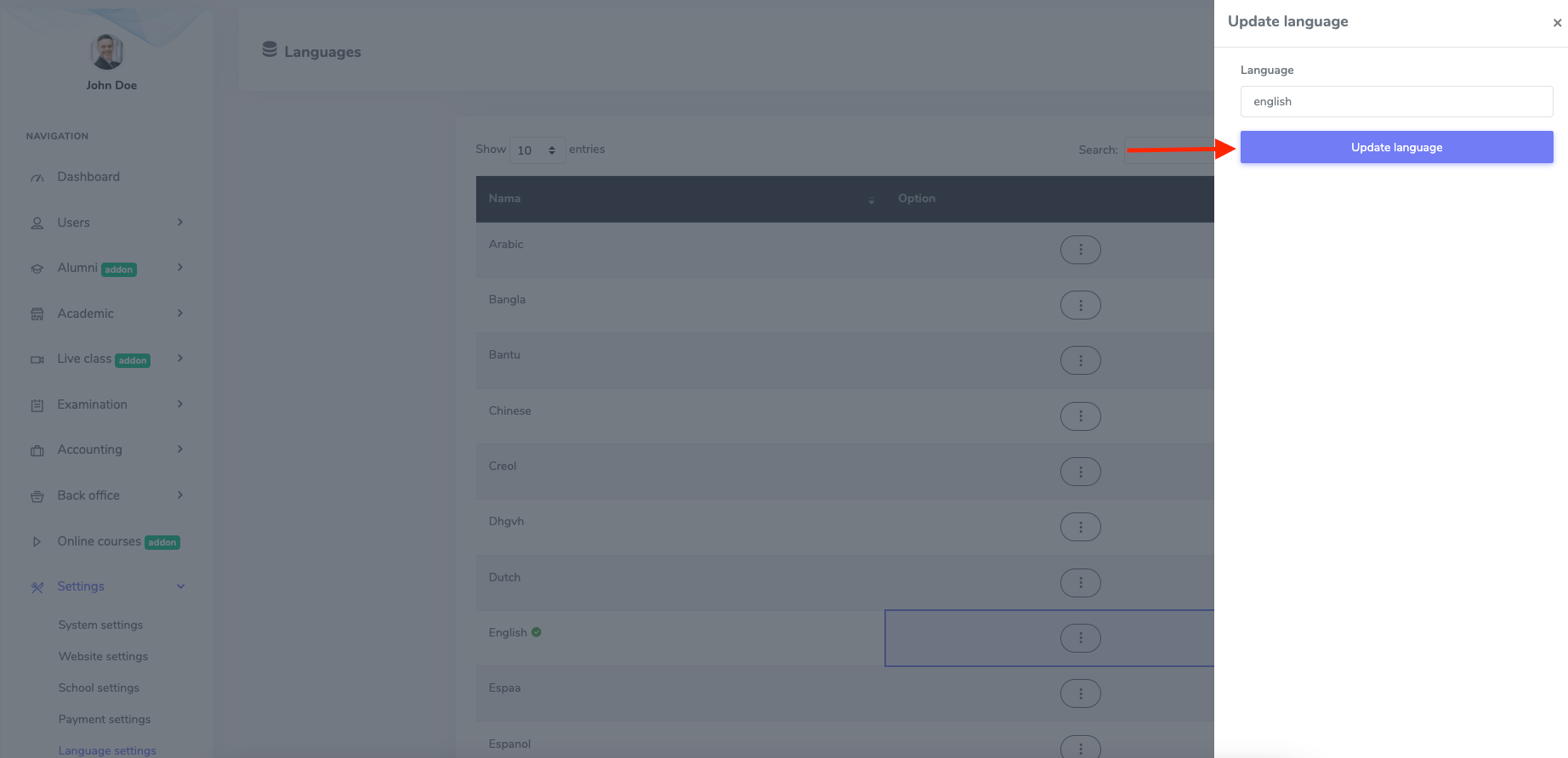Click the Dashboard speedometer icon

pos(37,178)
